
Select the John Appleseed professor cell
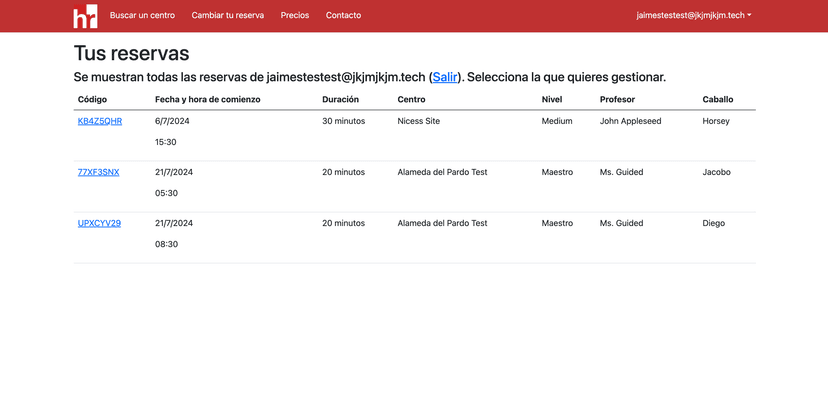(x=630, y=121)
